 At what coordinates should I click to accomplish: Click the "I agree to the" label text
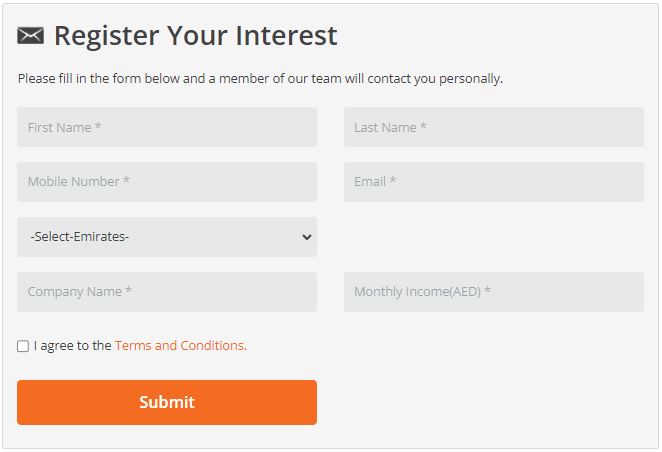[x=72, y=346]
